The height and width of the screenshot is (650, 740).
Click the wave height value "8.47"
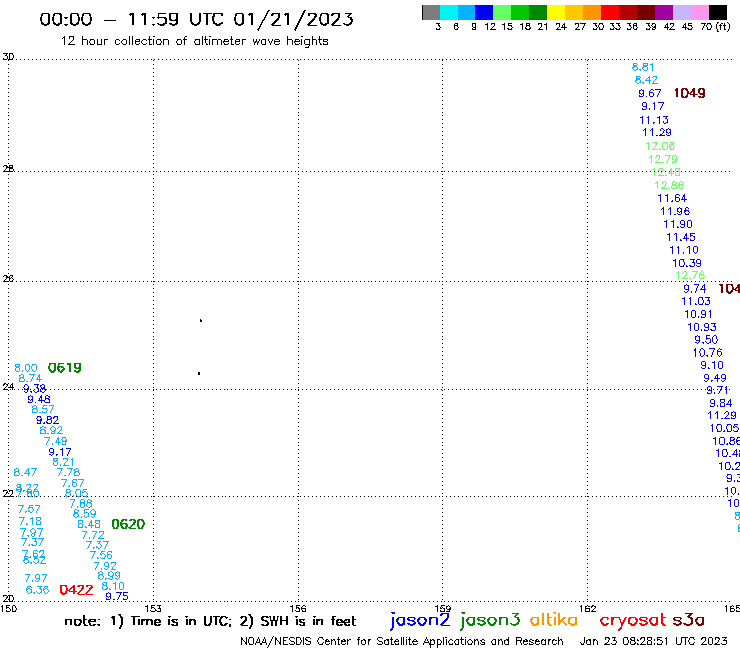click(x=25, y=472)
